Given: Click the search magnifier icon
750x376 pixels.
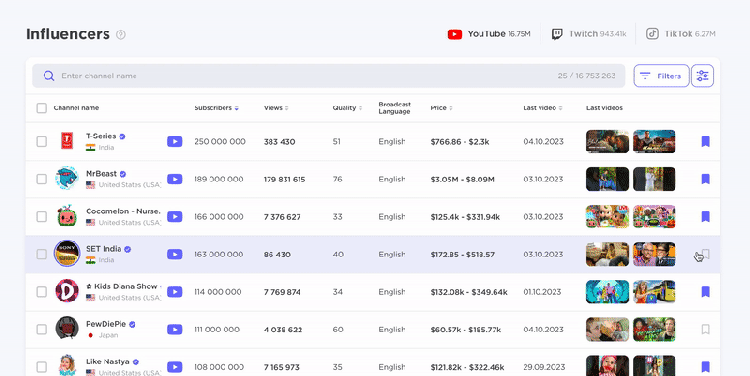Looking at the screenshot, I should pyautogui.click(x=49, y=76).
